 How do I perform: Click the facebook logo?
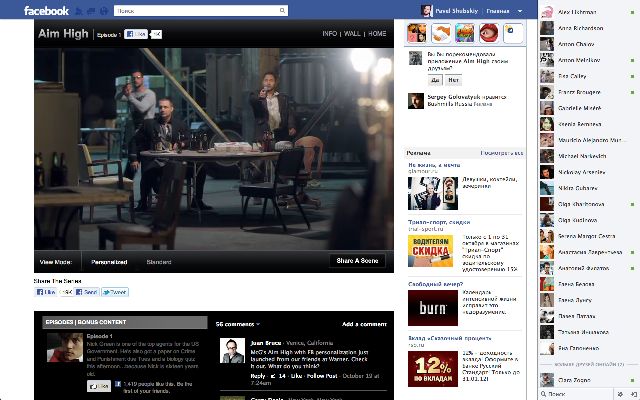46,11
